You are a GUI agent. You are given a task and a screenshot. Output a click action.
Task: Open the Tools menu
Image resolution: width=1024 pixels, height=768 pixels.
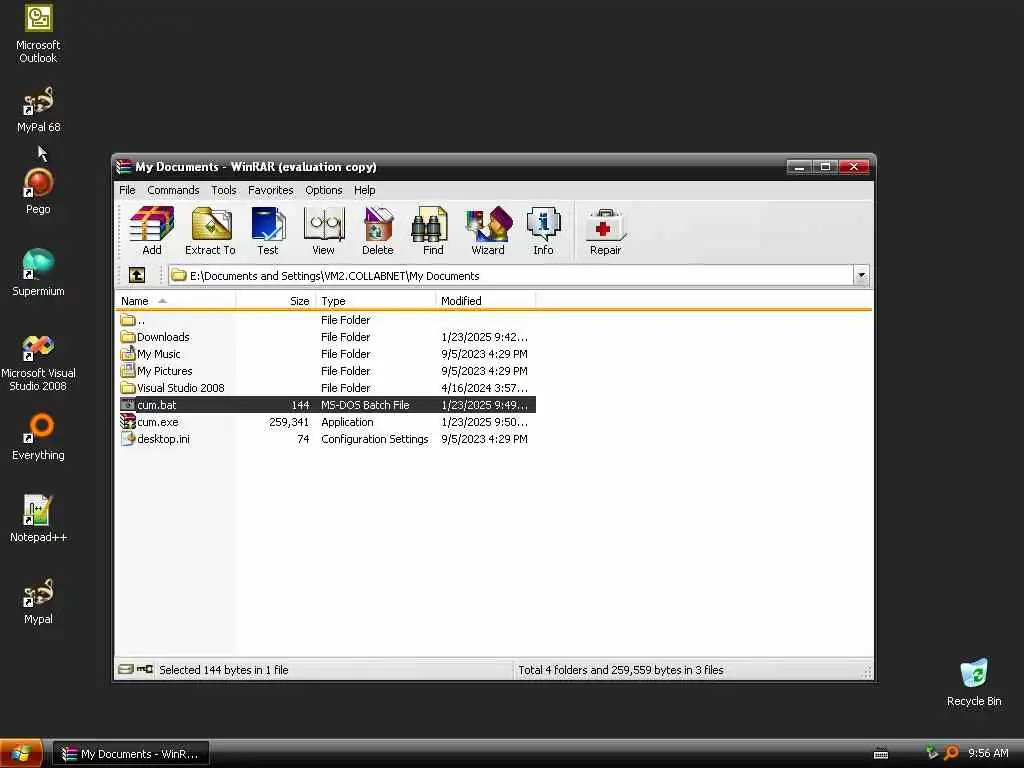pos(223,190)
